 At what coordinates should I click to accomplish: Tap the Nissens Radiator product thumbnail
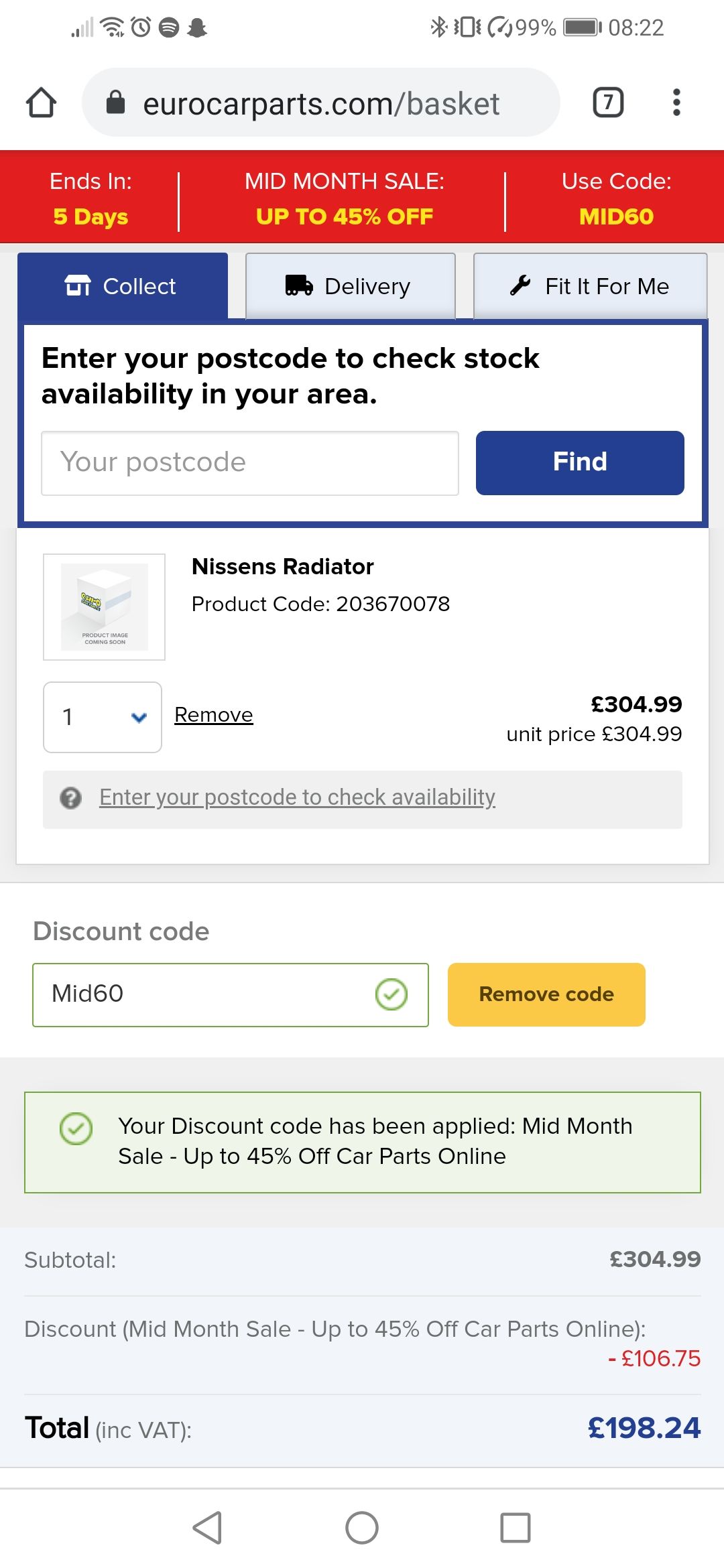tap(104, 607)
